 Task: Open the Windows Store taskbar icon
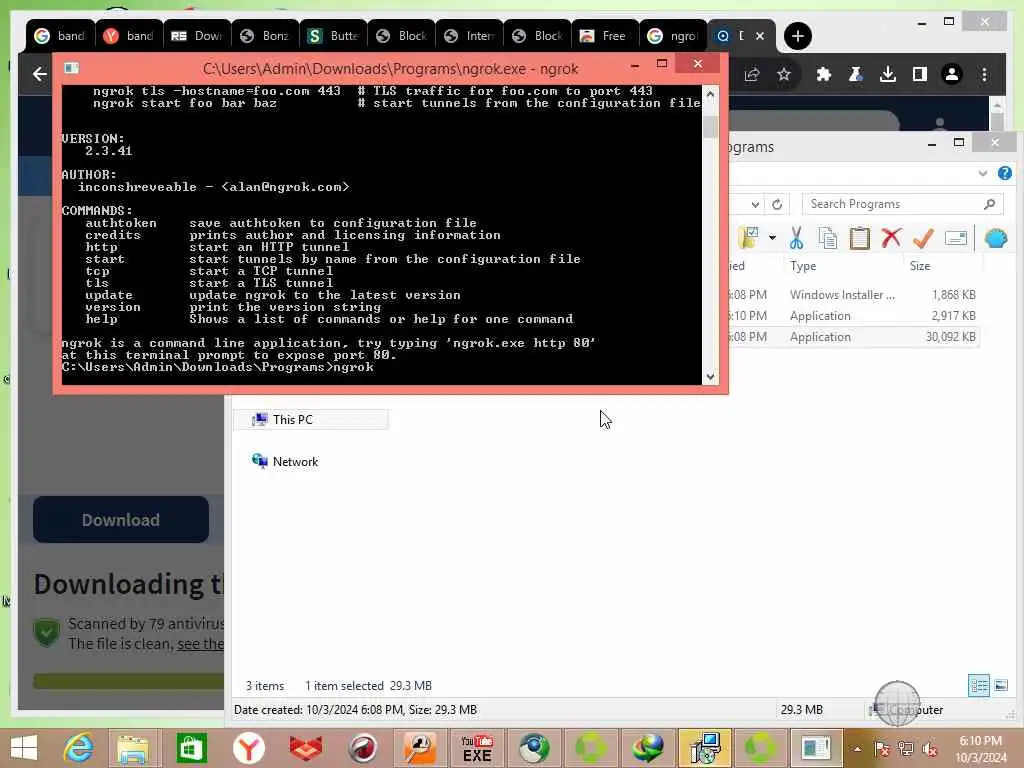(191, 748)
